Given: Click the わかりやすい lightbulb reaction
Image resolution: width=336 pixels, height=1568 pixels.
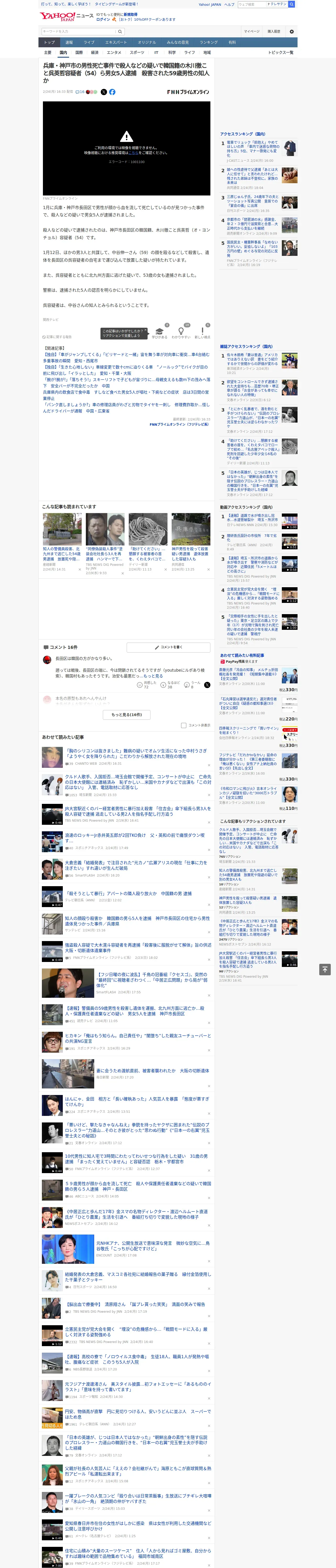Looking at the screenshot, I should [181, 331].
